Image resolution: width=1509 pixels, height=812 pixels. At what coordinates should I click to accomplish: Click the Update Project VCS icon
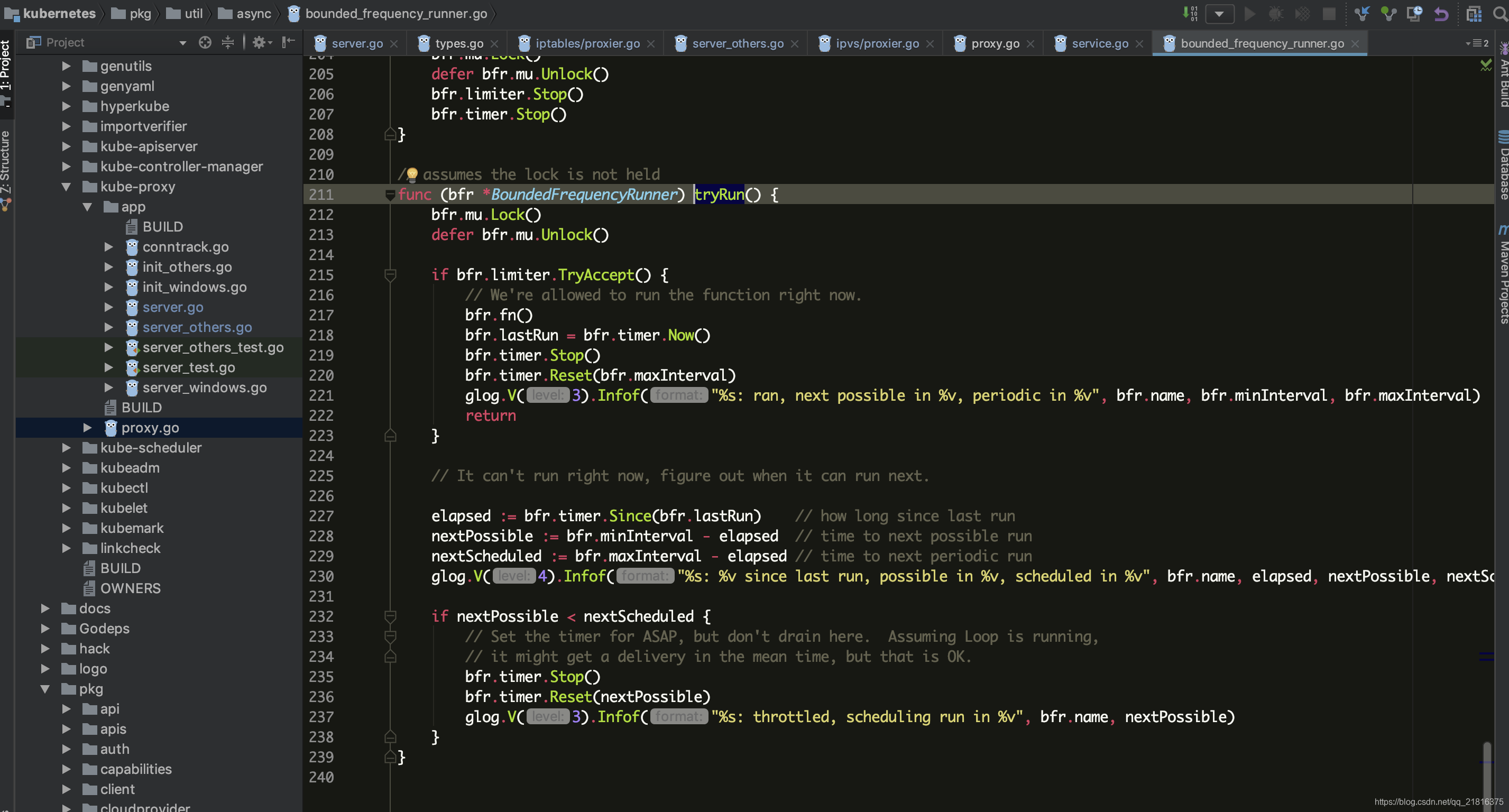pos(1362,13)
